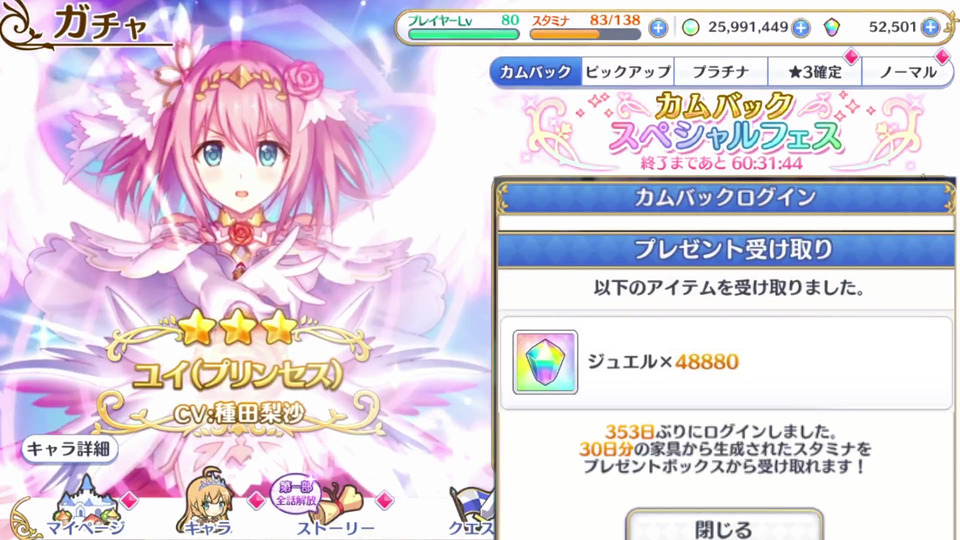Switch to the ノーマル gacha tab
This screenshot has height=540, width=960.
(x=907, y=72)
